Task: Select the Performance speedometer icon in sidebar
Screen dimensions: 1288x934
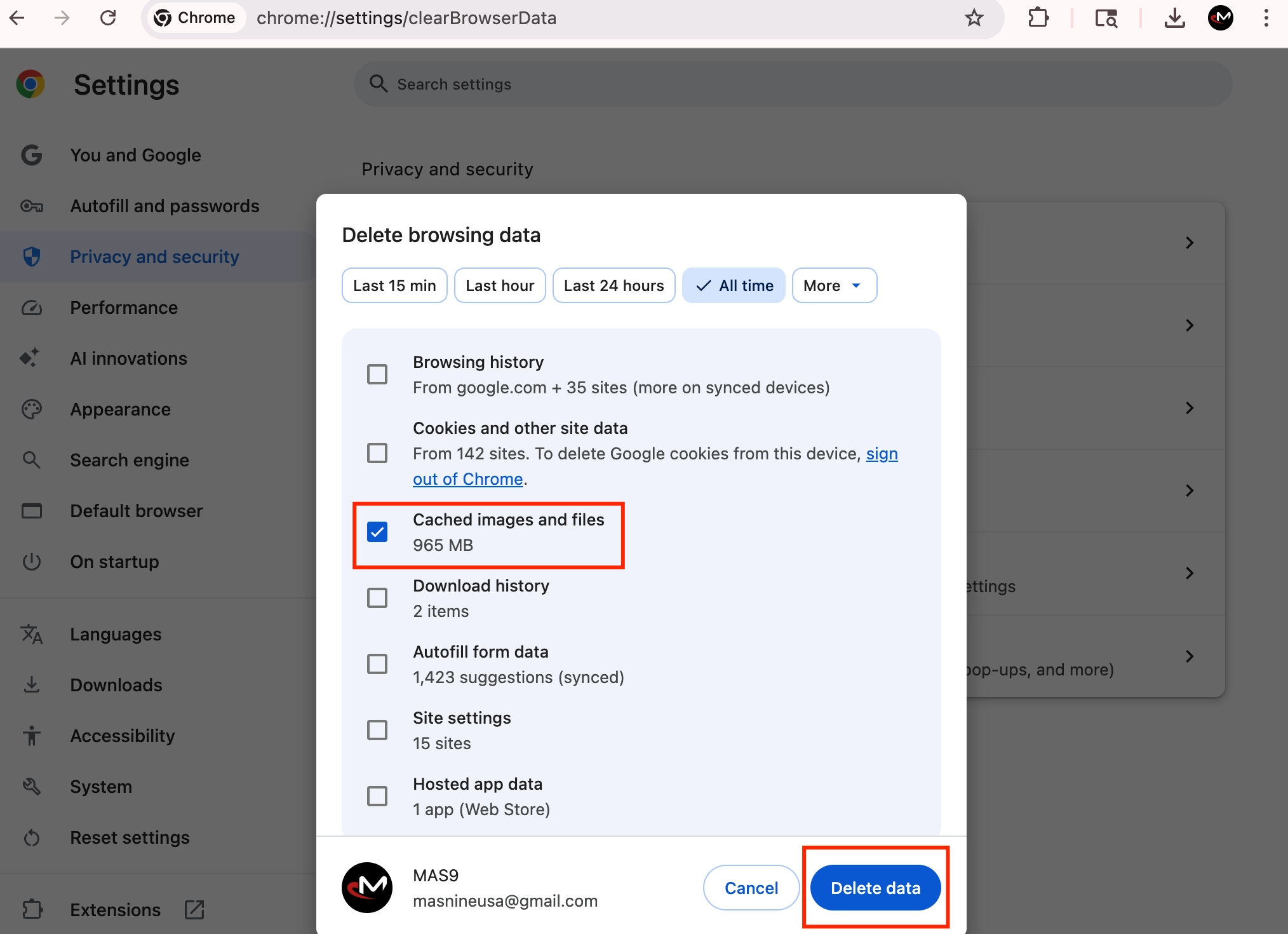Action: click(32, 308)
